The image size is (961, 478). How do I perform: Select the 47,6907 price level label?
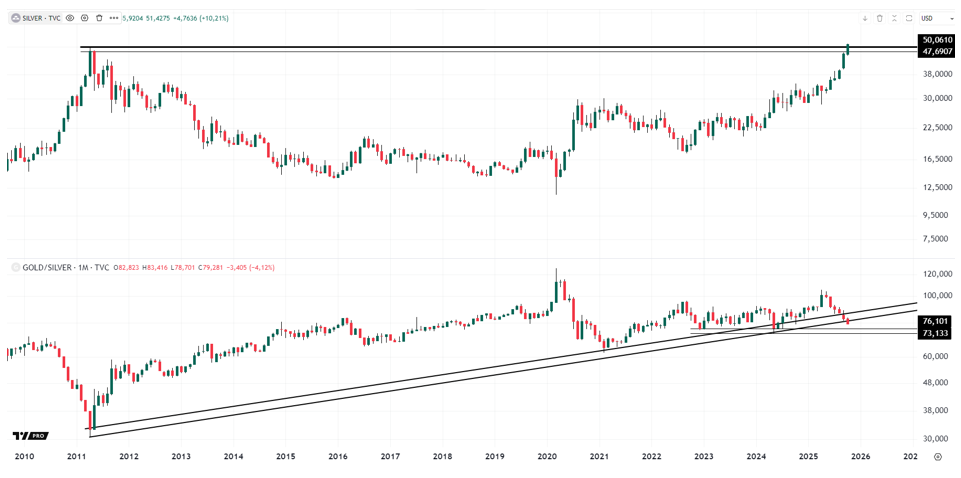coord(936,51)
